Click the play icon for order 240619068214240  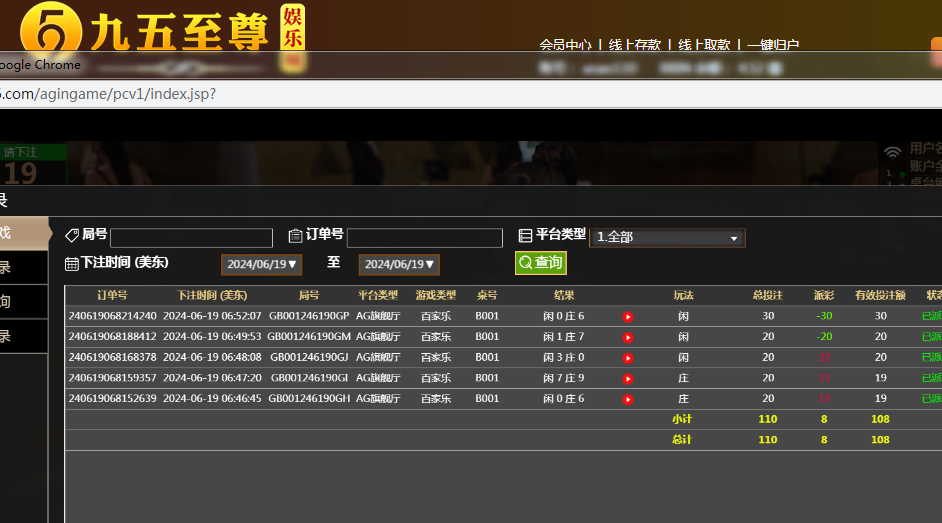628,317
